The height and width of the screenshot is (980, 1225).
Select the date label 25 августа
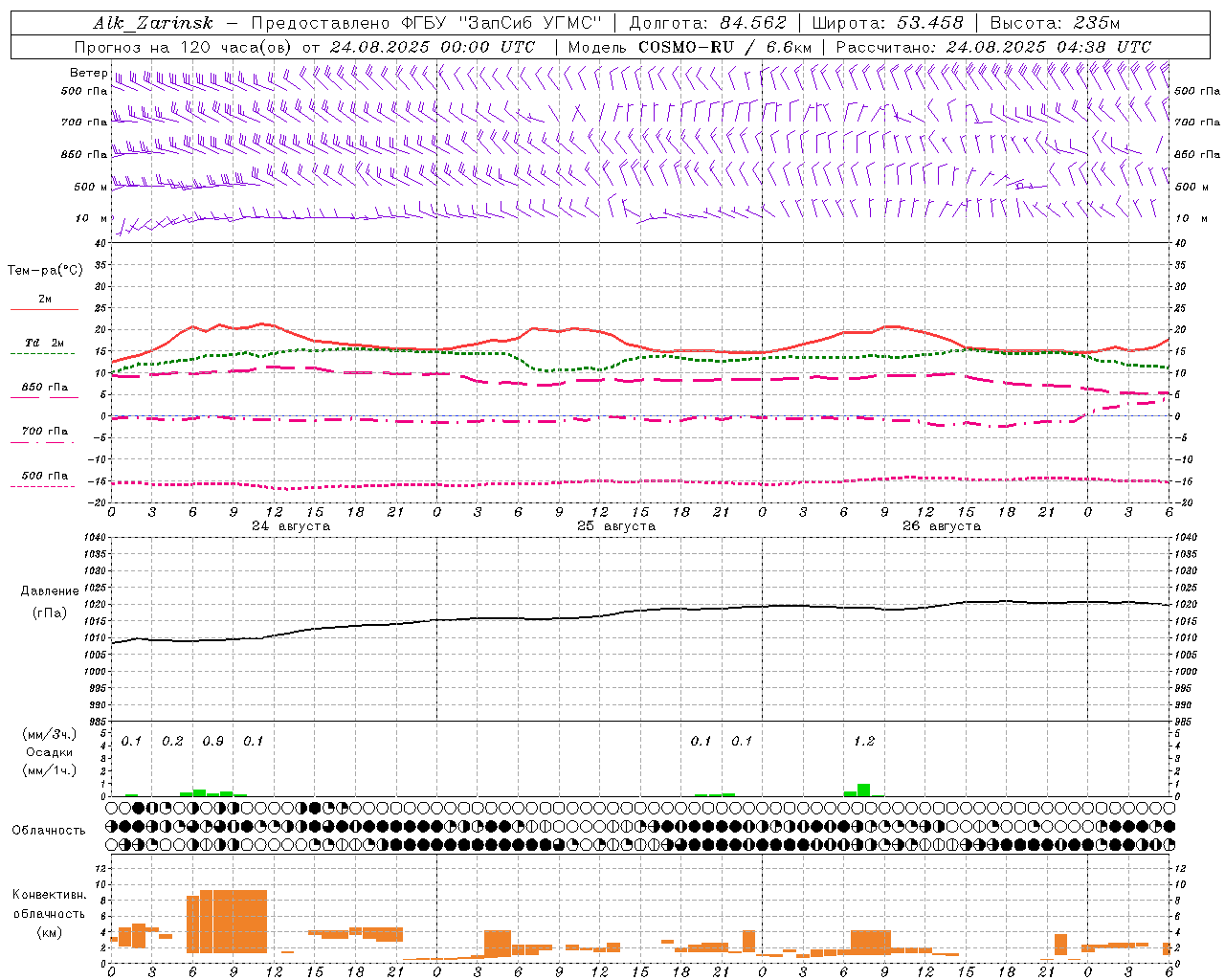point(616,526)
